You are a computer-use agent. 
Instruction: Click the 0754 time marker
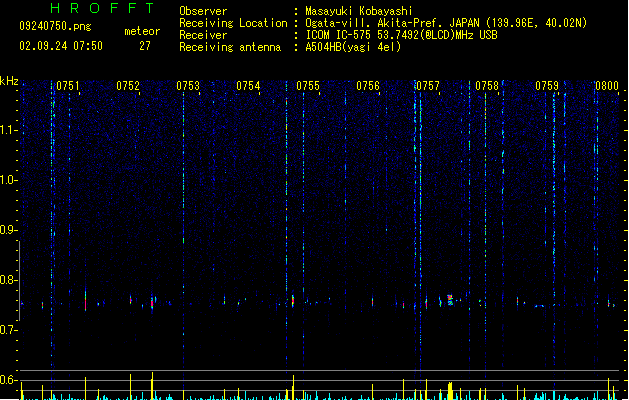248,86
